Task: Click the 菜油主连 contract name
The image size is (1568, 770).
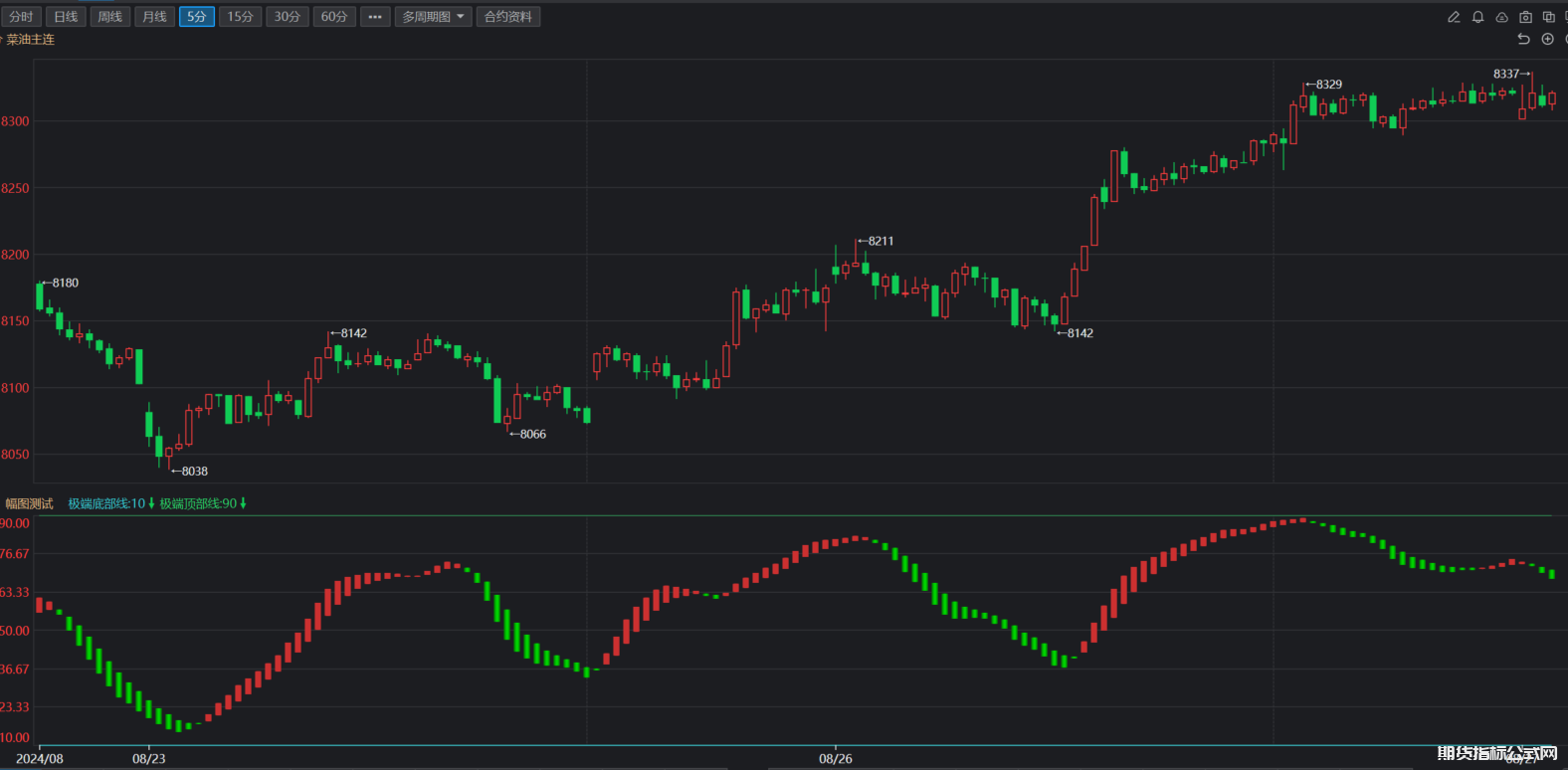Action: [x=30, y=40]
